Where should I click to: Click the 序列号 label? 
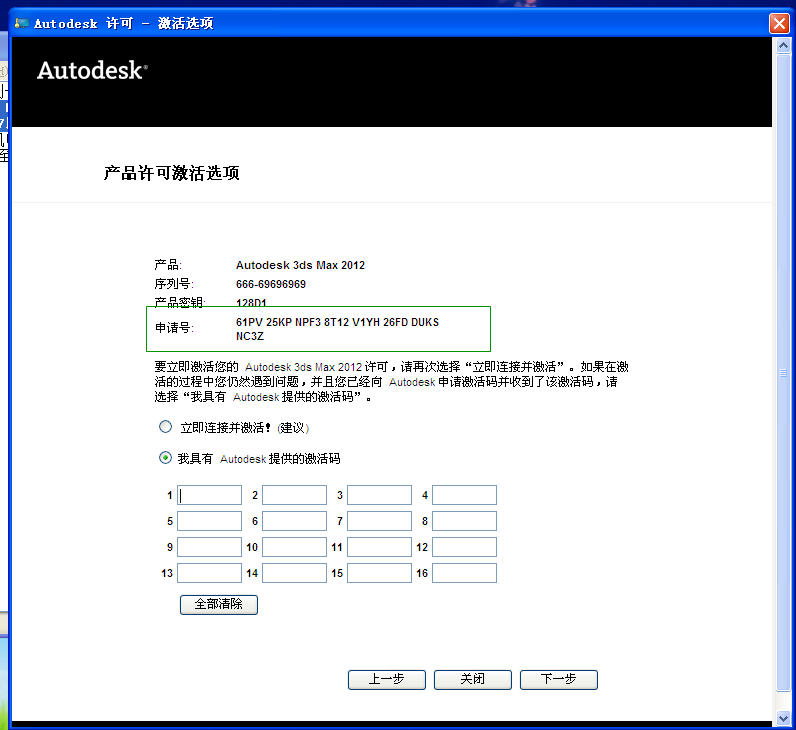point(174,284)
